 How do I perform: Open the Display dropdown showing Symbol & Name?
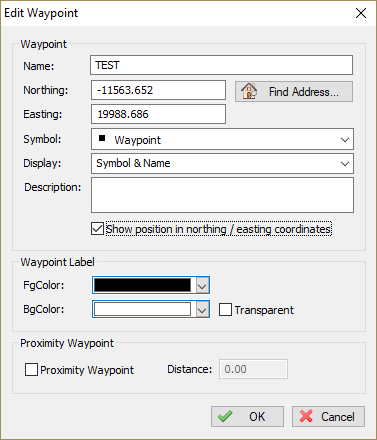222,163
